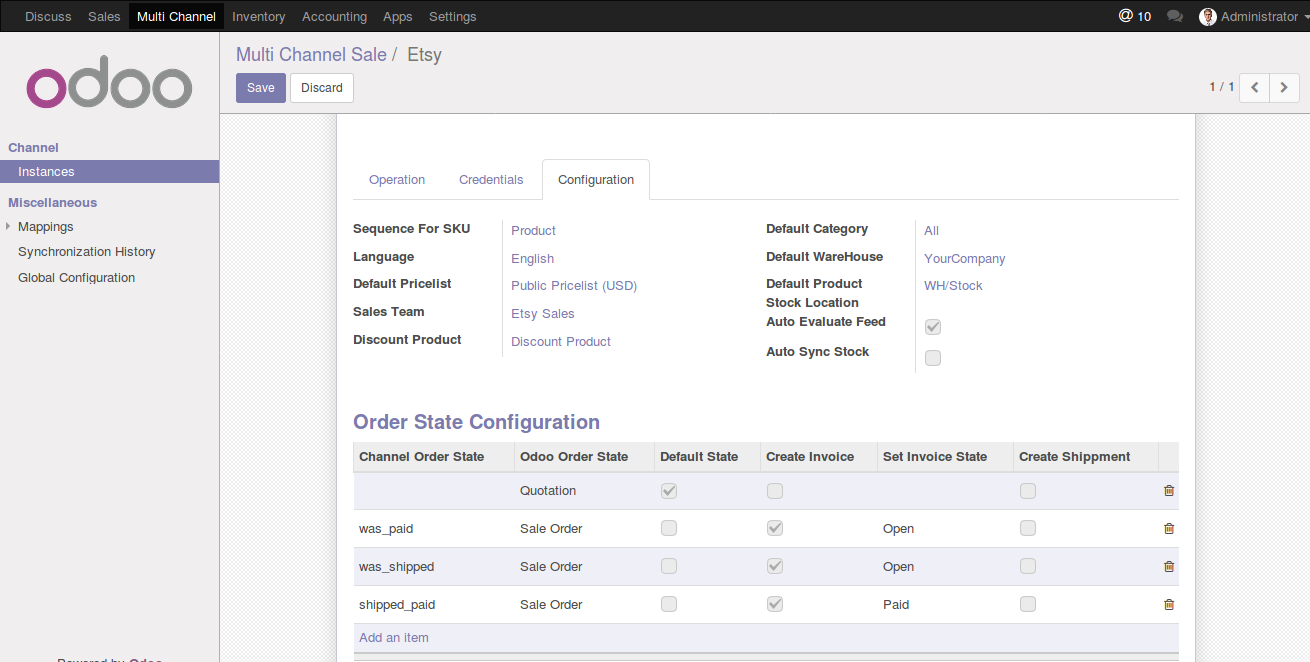Toggle the Auto Evaluate Feed checkbox
Image resolution: width=1310 pixels, height=662 pixels.
coord(933,327)
